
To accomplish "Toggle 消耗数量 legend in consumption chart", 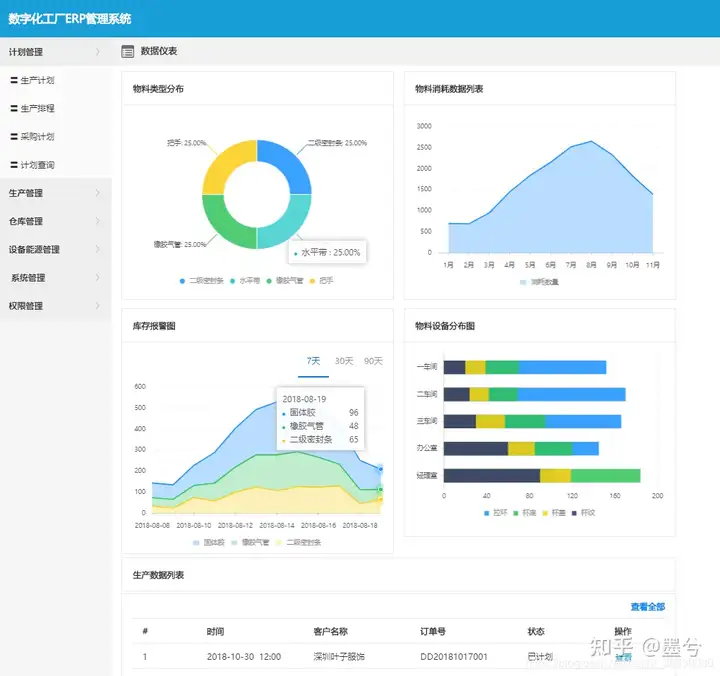I will (x=539, y=282).
